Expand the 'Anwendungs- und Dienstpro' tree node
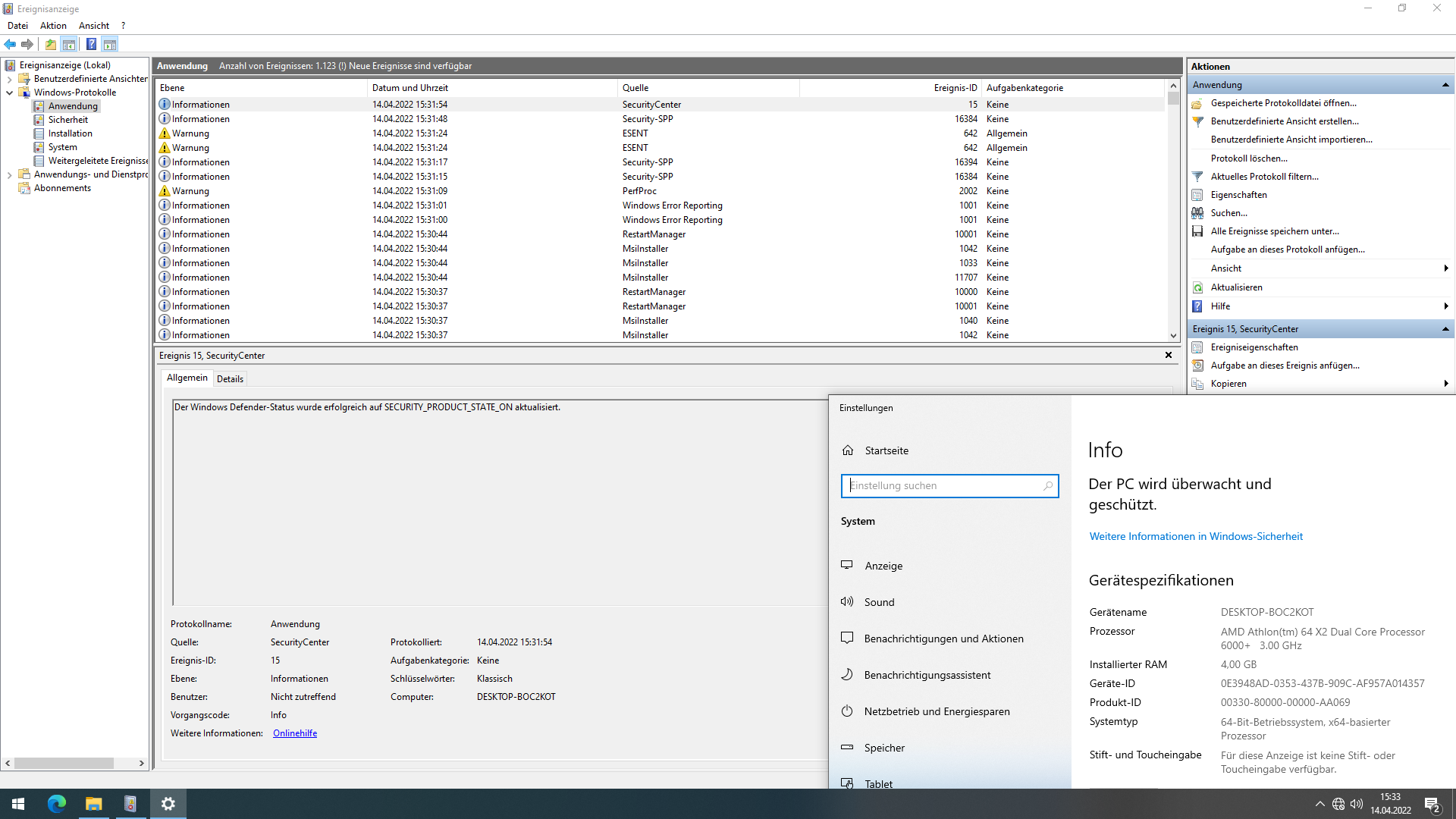This screenshot has height=819, width=1456. tap(10, 174)
